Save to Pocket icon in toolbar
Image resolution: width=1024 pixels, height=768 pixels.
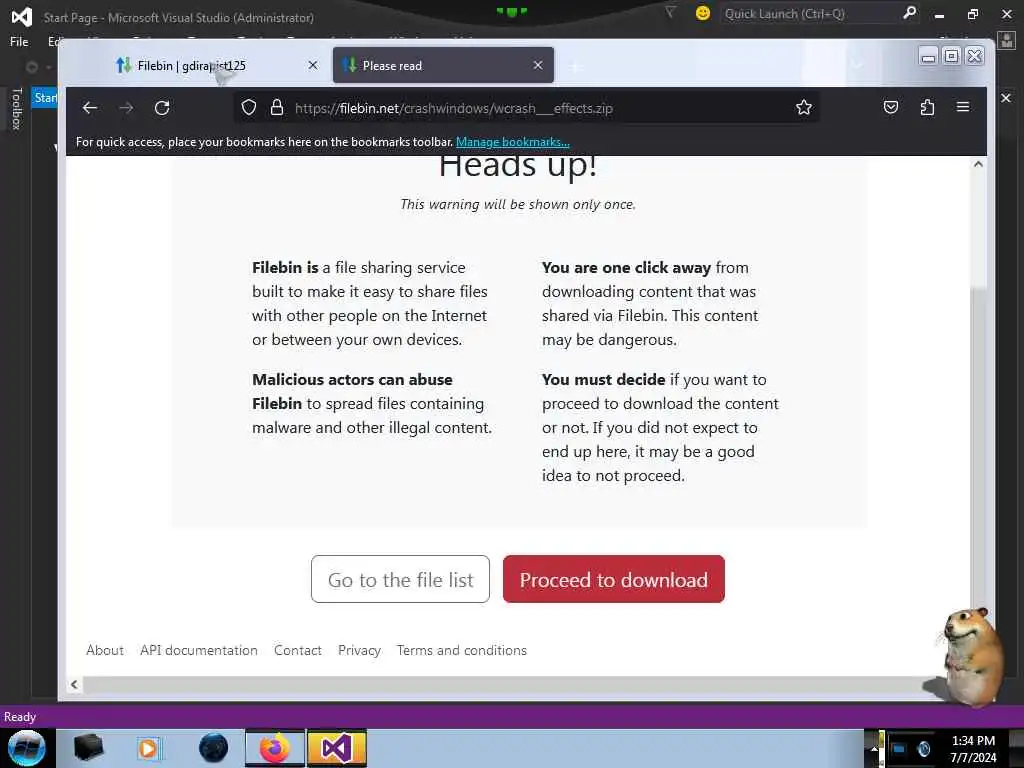(x=891, y=107)
